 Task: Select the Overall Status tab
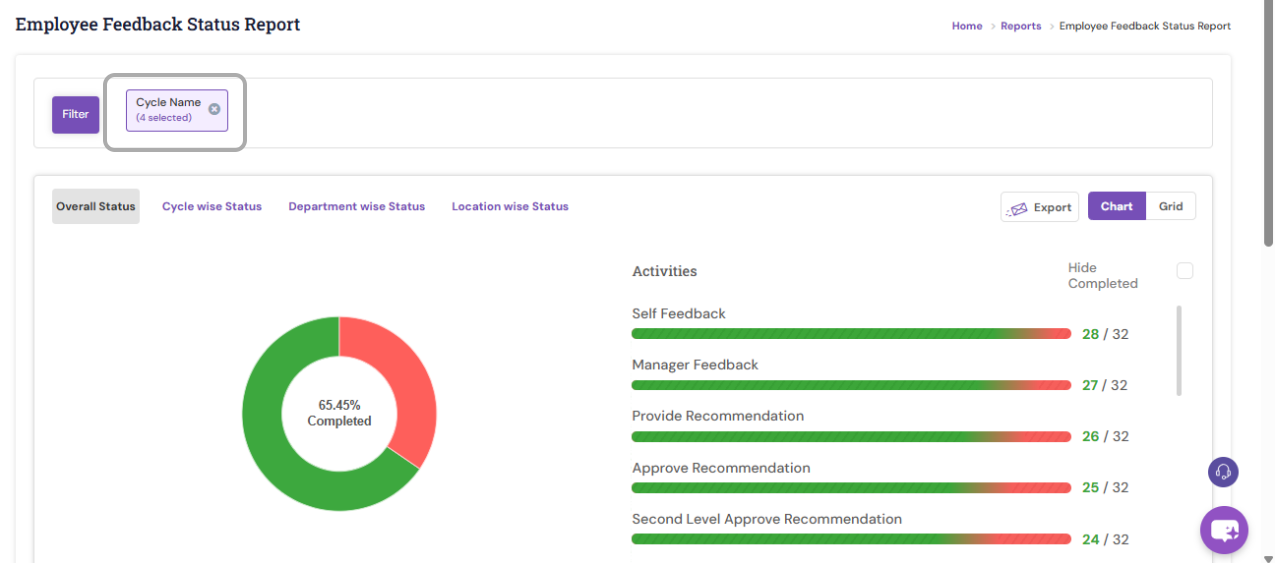pyautogui.click(x=96, y=206)
